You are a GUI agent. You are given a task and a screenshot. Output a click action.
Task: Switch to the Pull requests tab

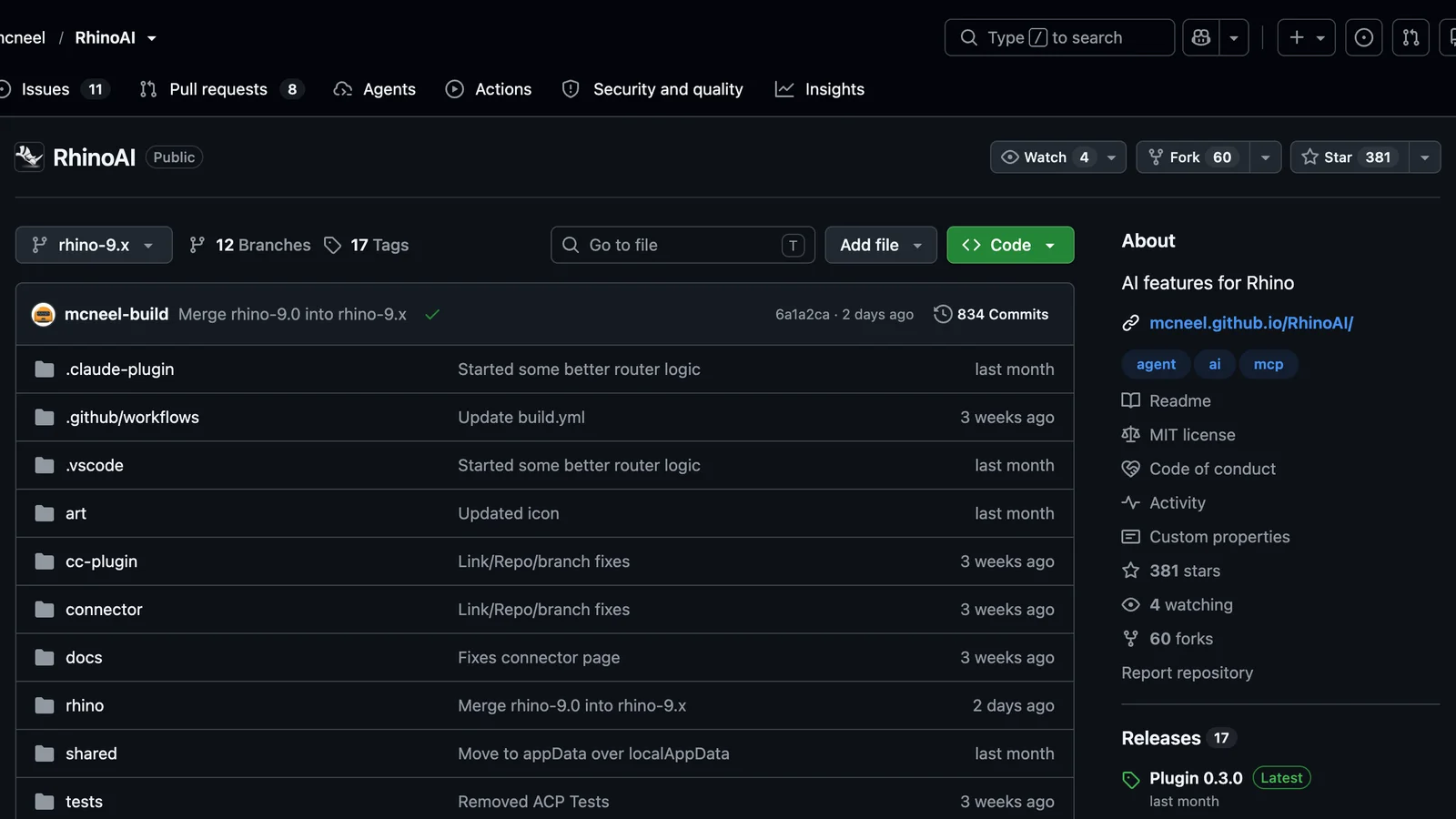[x=220, y=89]
